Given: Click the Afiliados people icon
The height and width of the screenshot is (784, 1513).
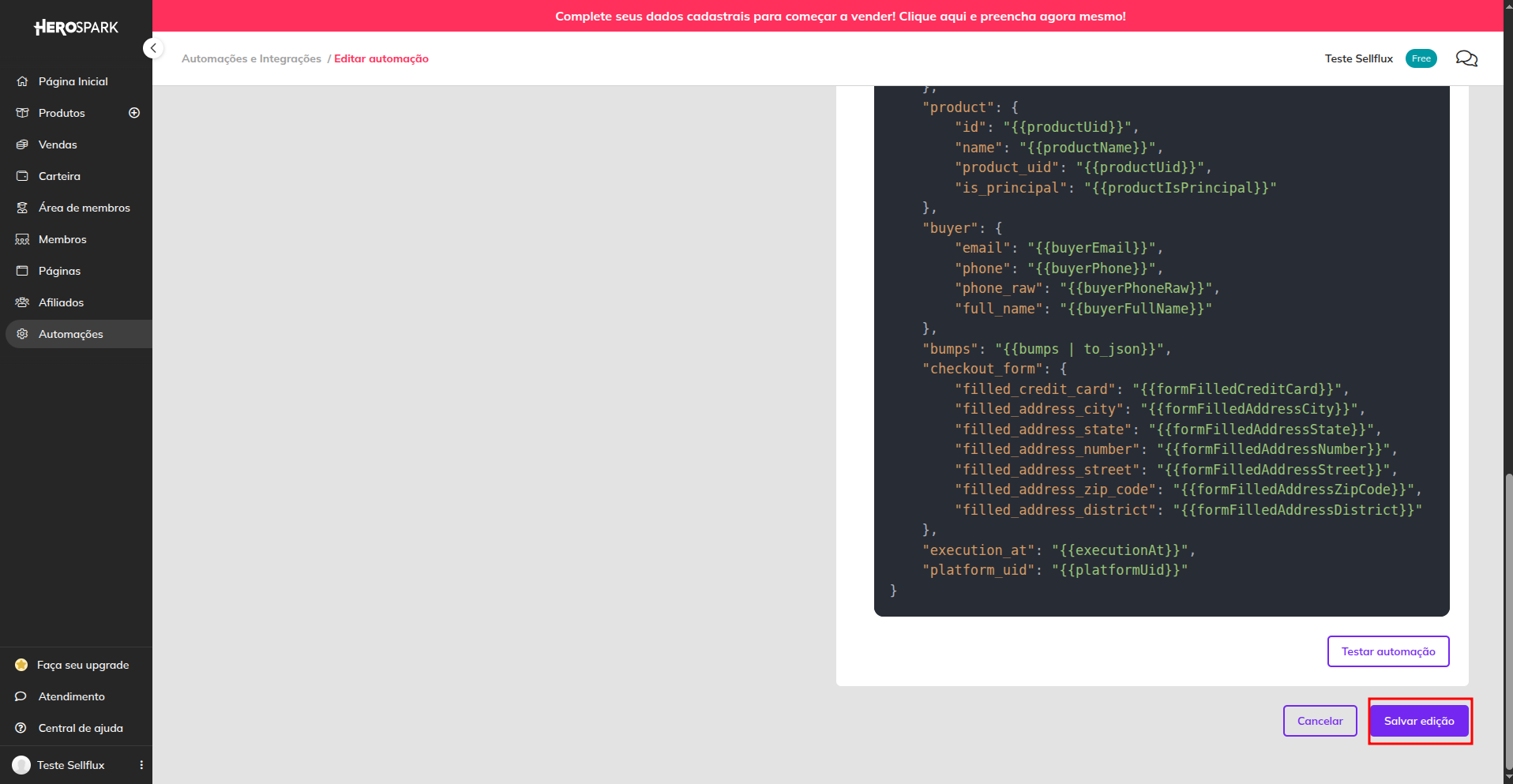Looking at the screenshot, I should (22, 302).
